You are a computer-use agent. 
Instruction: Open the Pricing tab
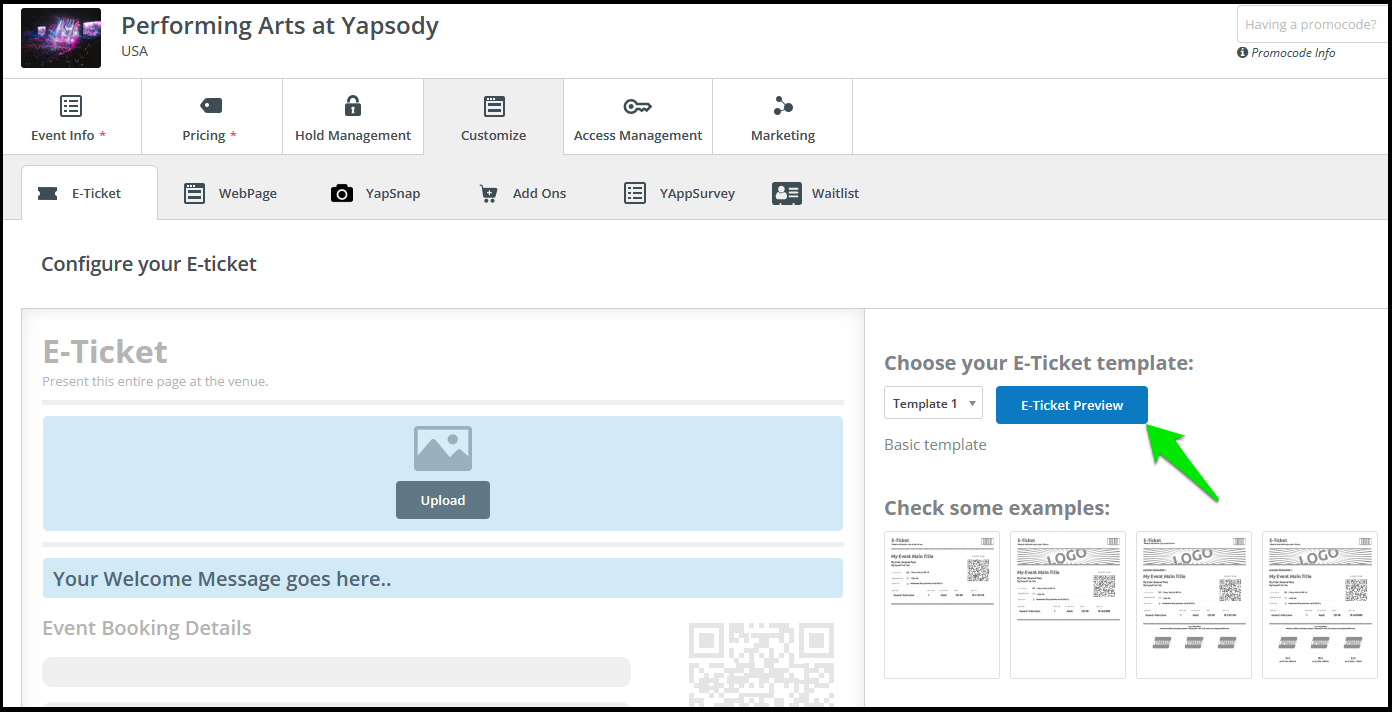click(x=212, y=117)
